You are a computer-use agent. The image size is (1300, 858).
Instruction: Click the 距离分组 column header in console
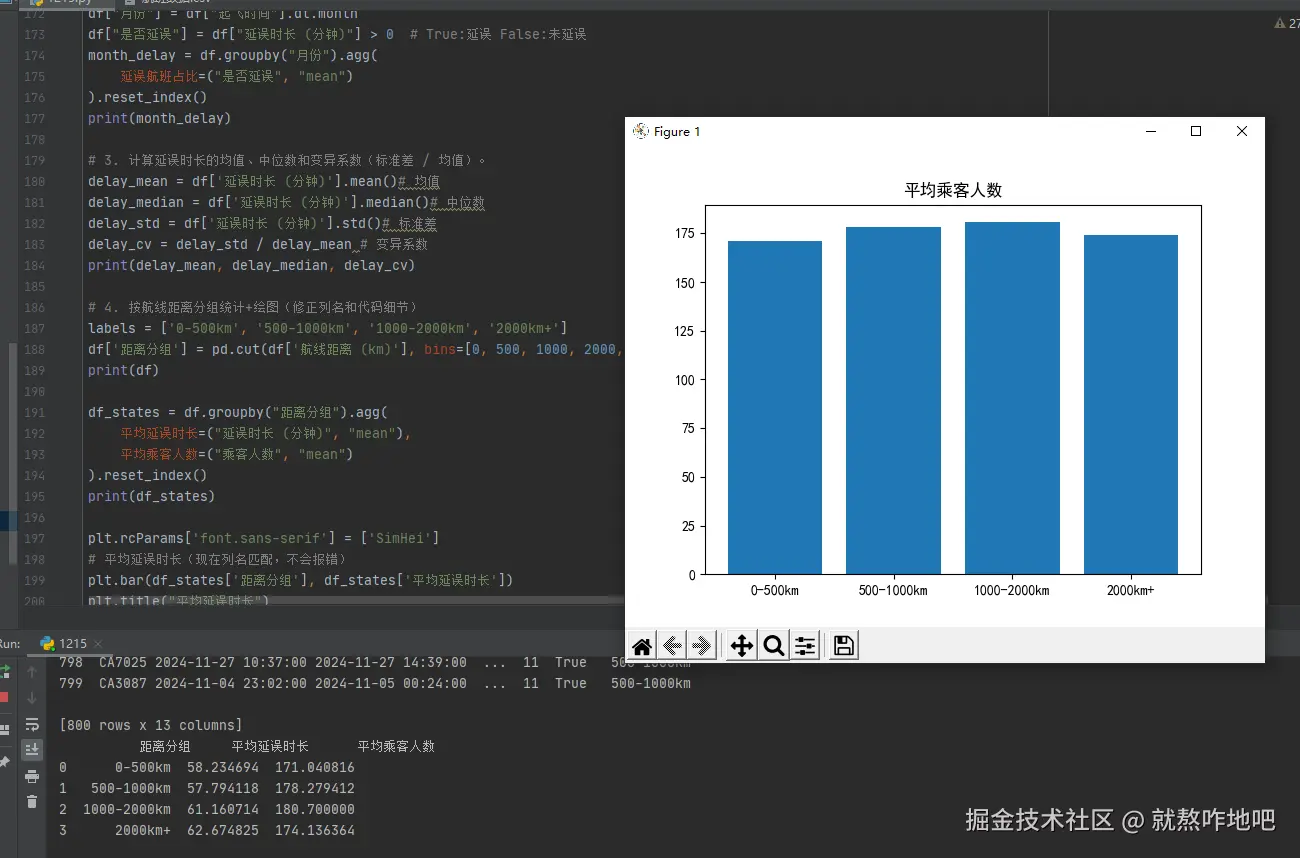(165, 746)
